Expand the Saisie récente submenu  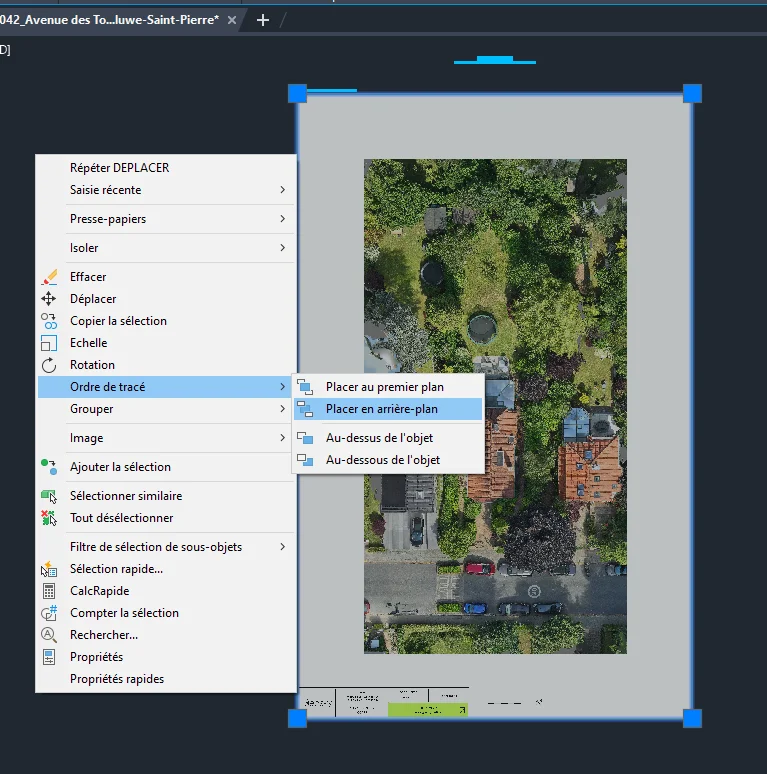coord(282,190)
